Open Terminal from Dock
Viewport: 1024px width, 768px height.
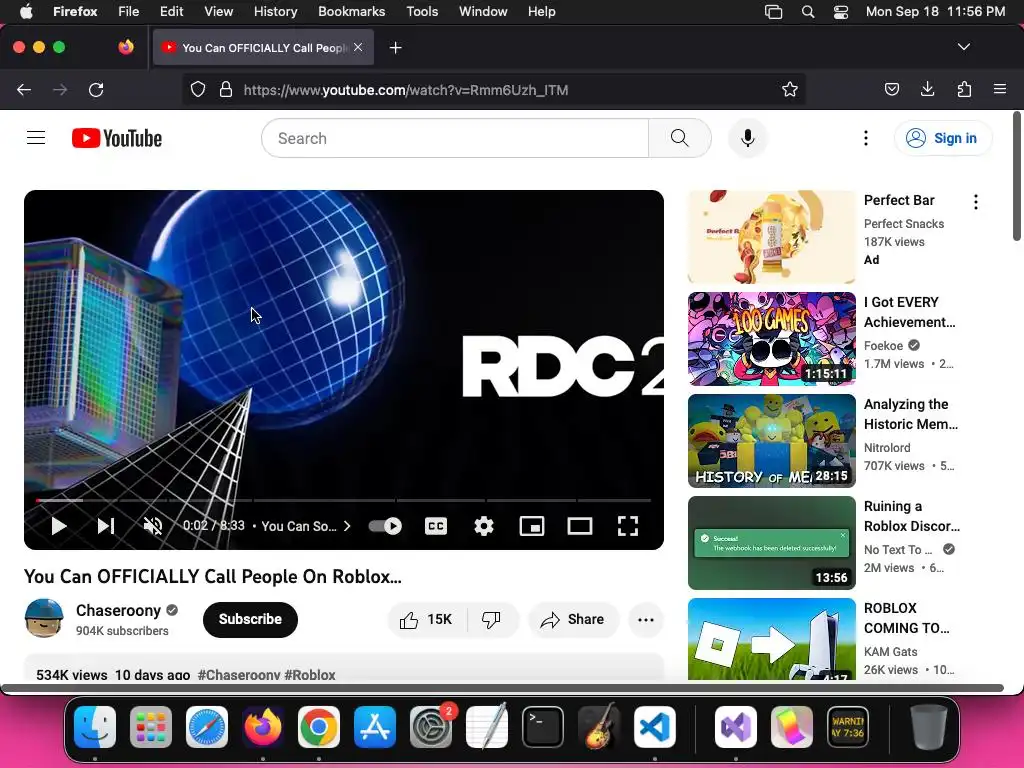pos(543,726)
